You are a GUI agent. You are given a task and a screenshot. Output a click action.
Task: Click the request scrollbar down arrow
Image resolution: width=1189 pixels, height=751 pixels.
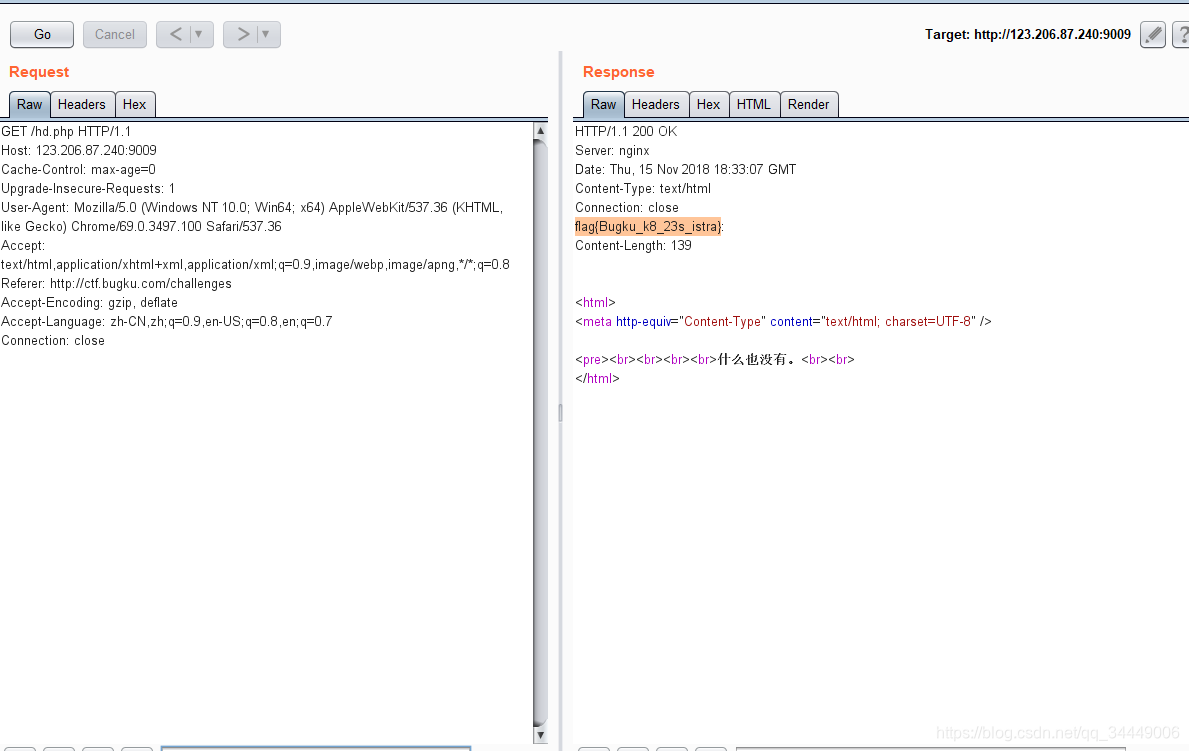pyautogui.click(x=540, y=734)
